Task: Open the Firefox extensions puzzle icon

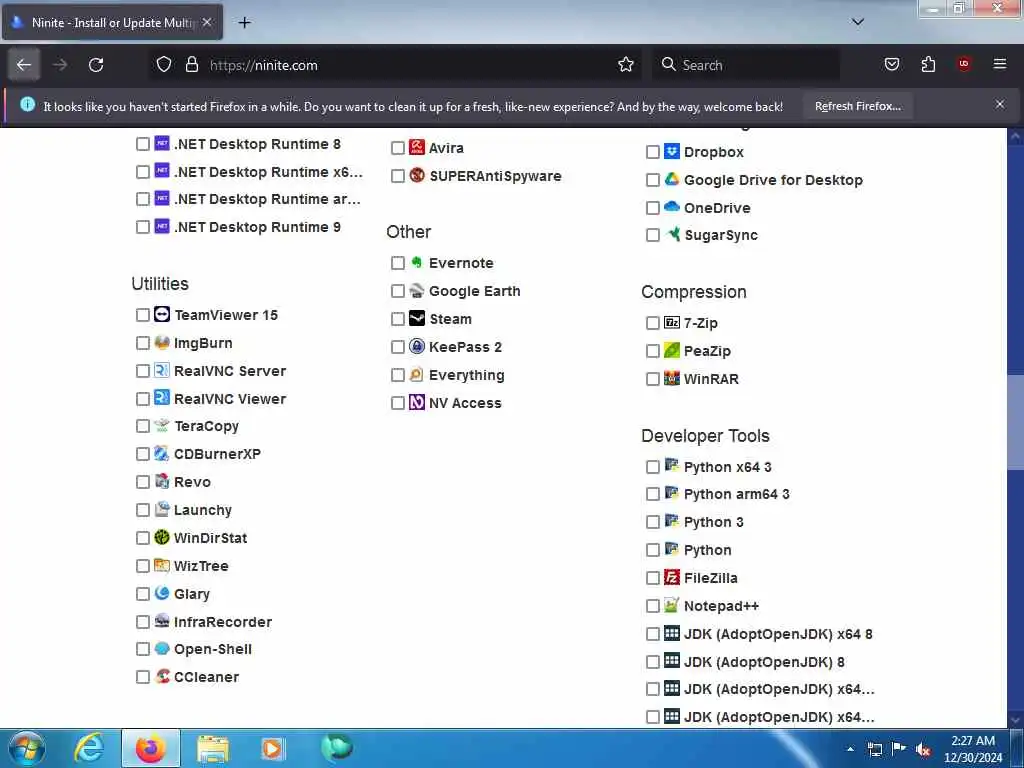Action: coord(928,65)
